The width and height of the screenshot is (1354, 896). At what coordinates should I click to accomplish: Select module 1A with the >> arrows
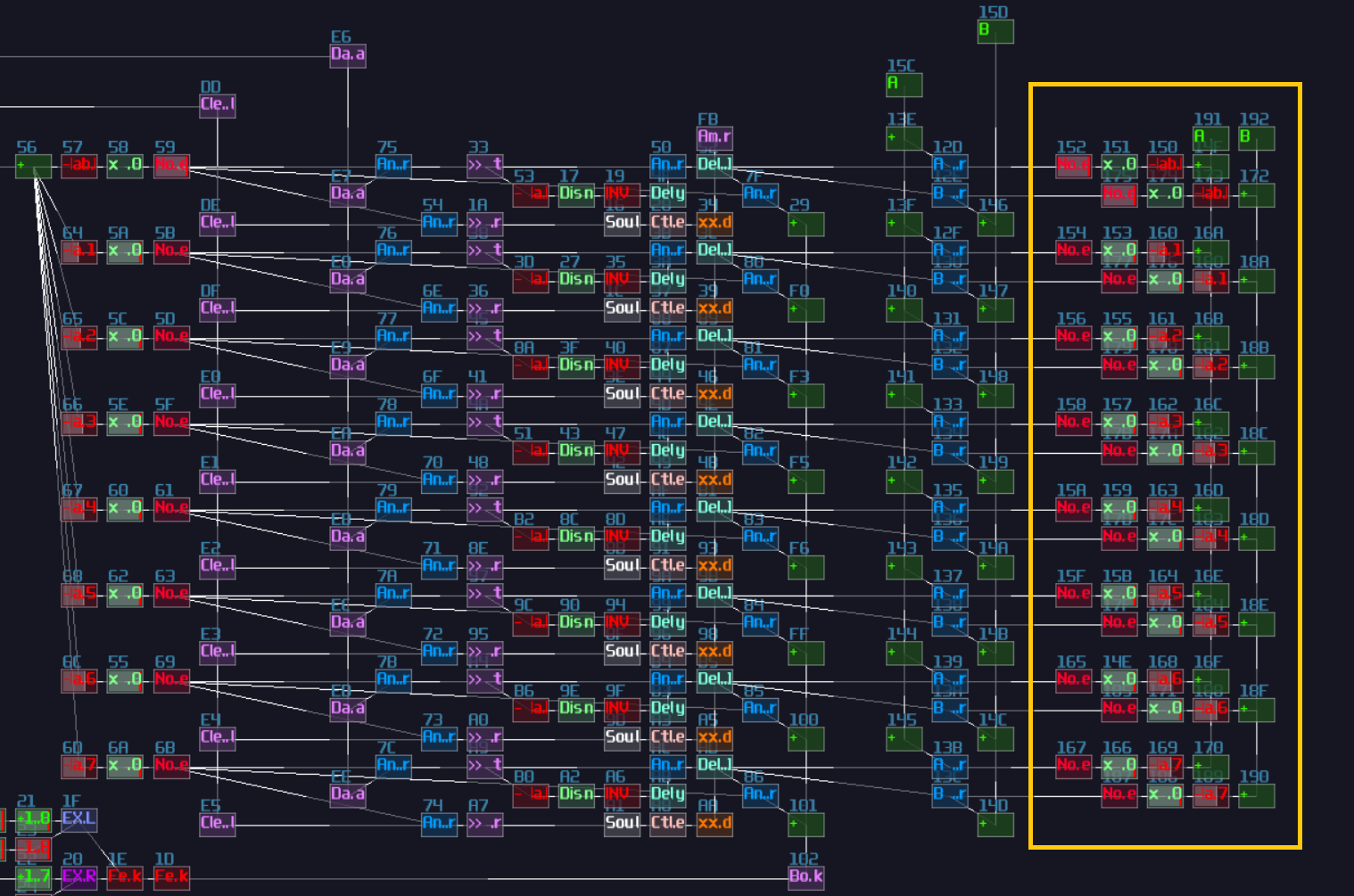click(x=485, y=224)
